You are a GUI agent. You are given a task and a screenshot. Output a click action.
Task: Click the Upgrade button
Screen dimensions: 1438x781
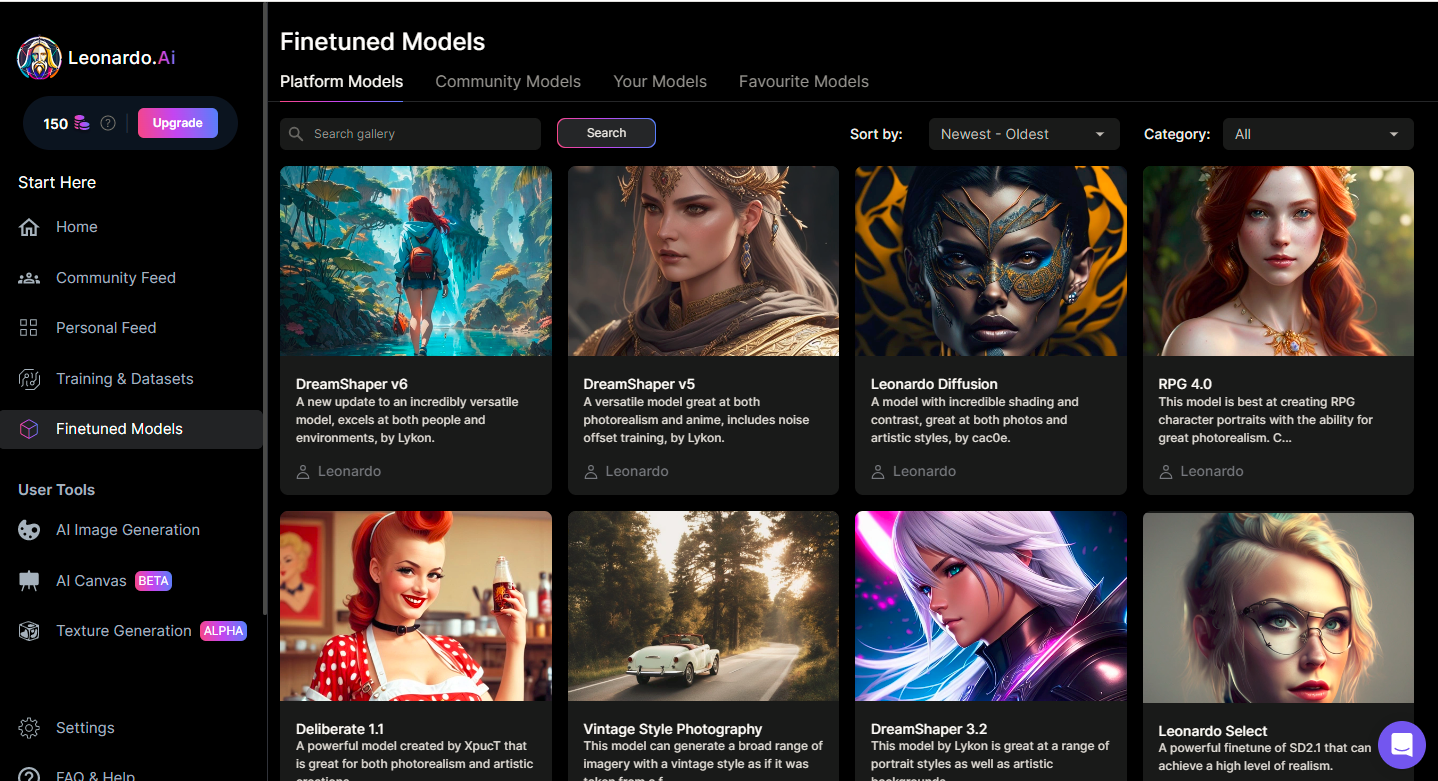(178, 123)
